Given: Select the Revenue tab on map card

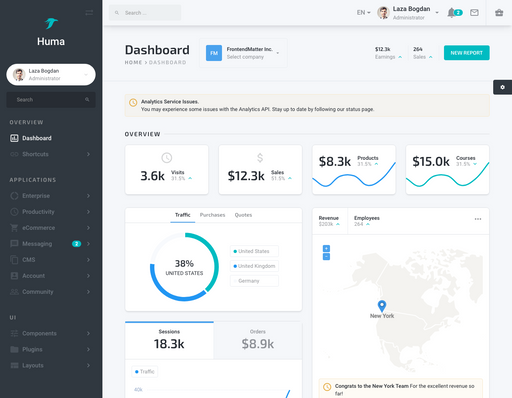Looking at the screenshot, I should coord(330,221).
